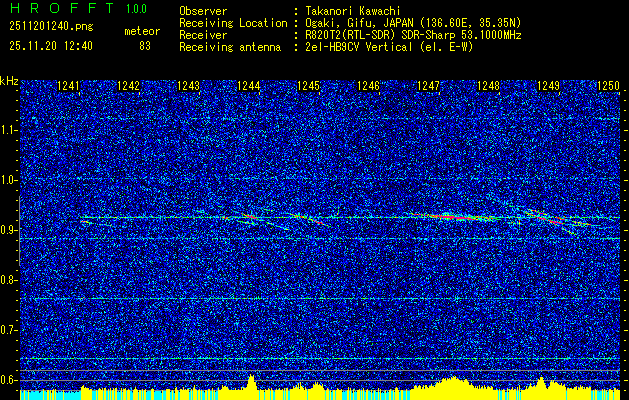Click the time marker 1242

coord(128,85)
